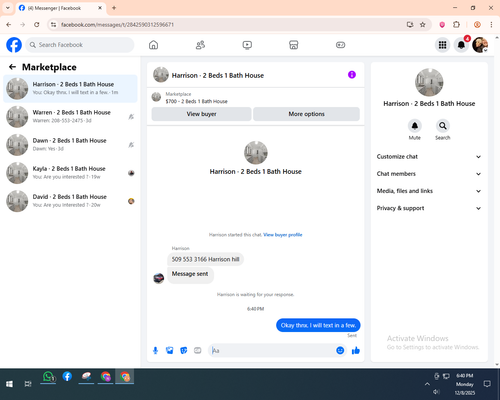This screenshot has height=400, width=500.
Task: Click the More options button
Action: [306, 114]
